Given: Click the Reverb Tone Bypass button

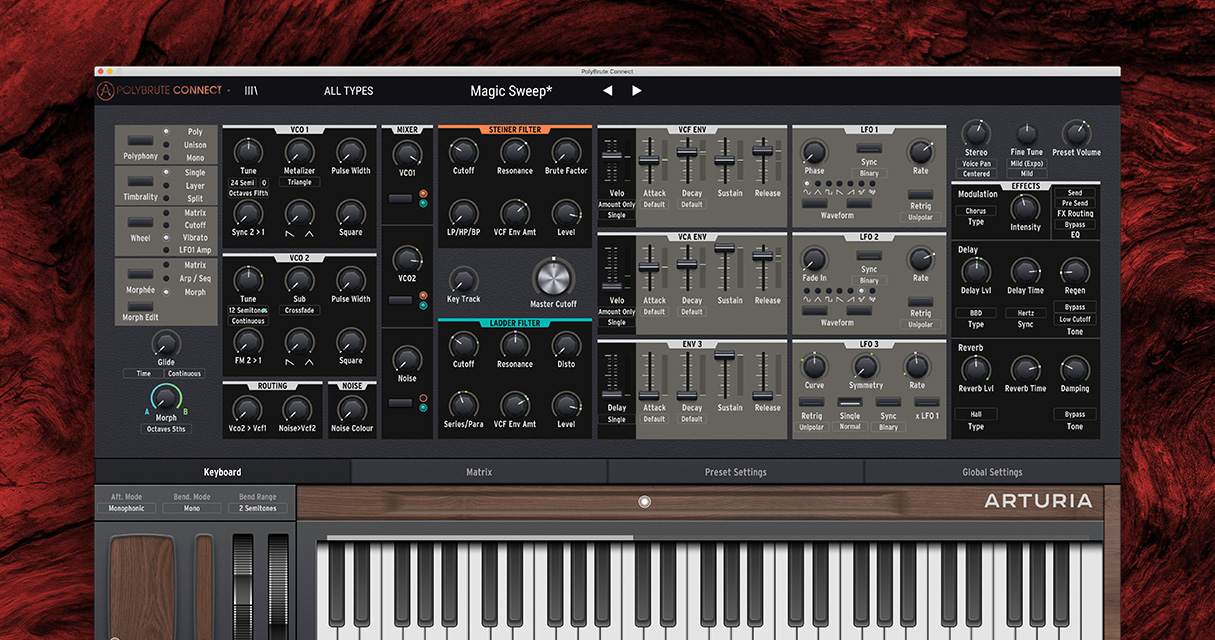Looking at the screenshot, I should tap(1075, 414).
